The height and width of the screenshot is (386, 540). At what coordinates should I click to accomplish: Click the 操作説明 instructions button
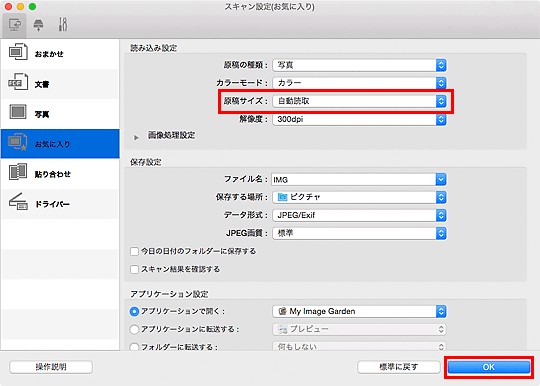click(51, 367)
